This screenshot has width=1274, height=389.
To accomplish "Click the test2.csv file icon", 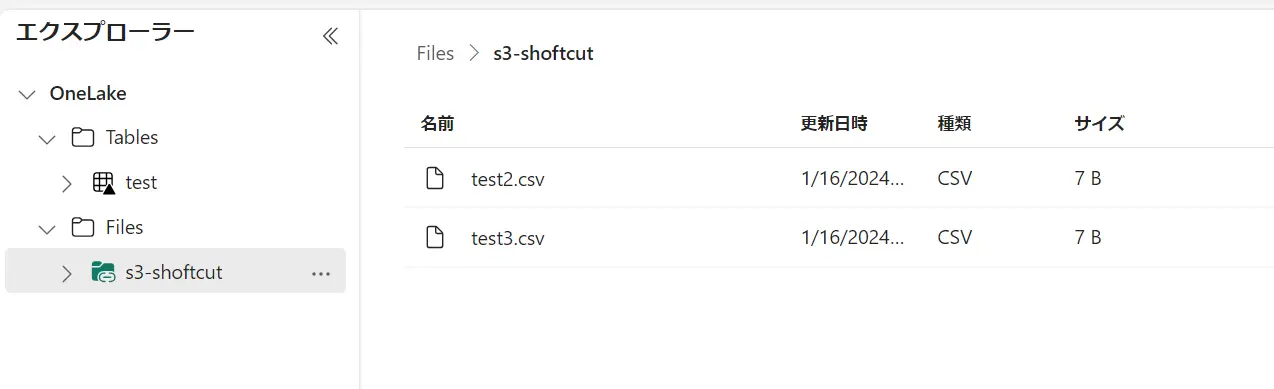I will coord(434,179).
